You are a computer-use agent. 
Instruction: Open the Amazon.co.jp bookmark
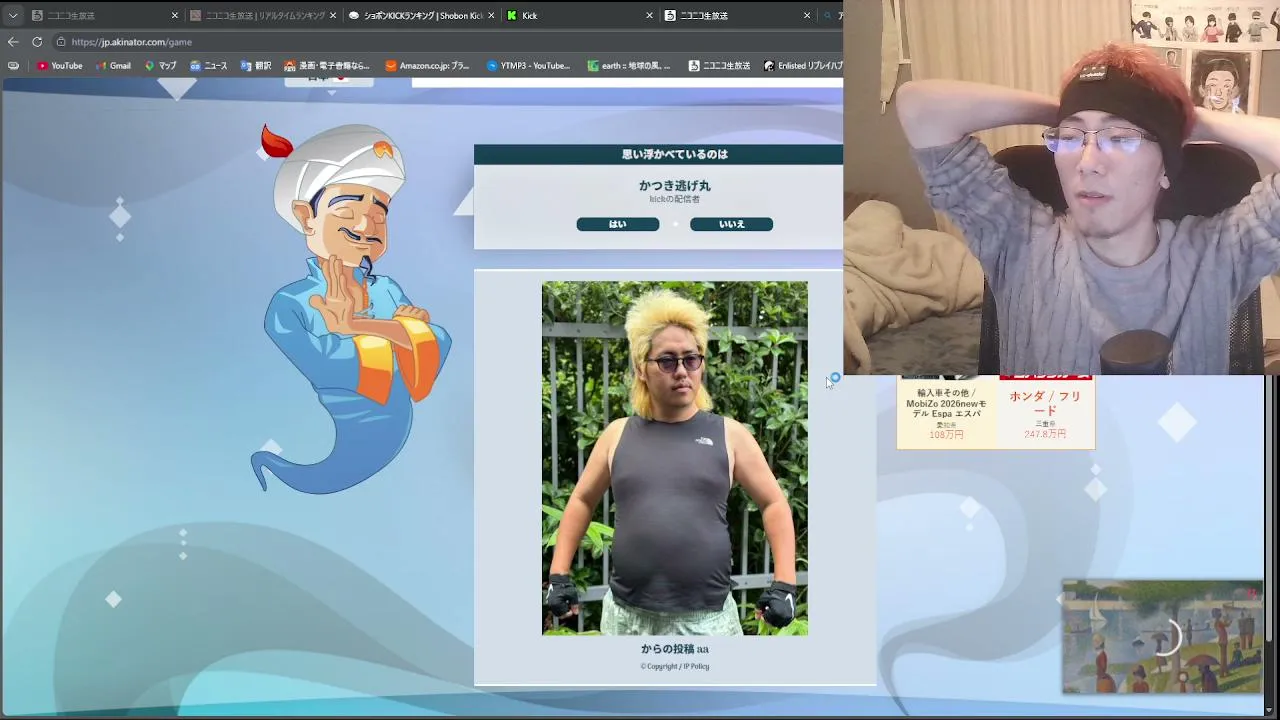pyautogui.click(x=428, y=66)
